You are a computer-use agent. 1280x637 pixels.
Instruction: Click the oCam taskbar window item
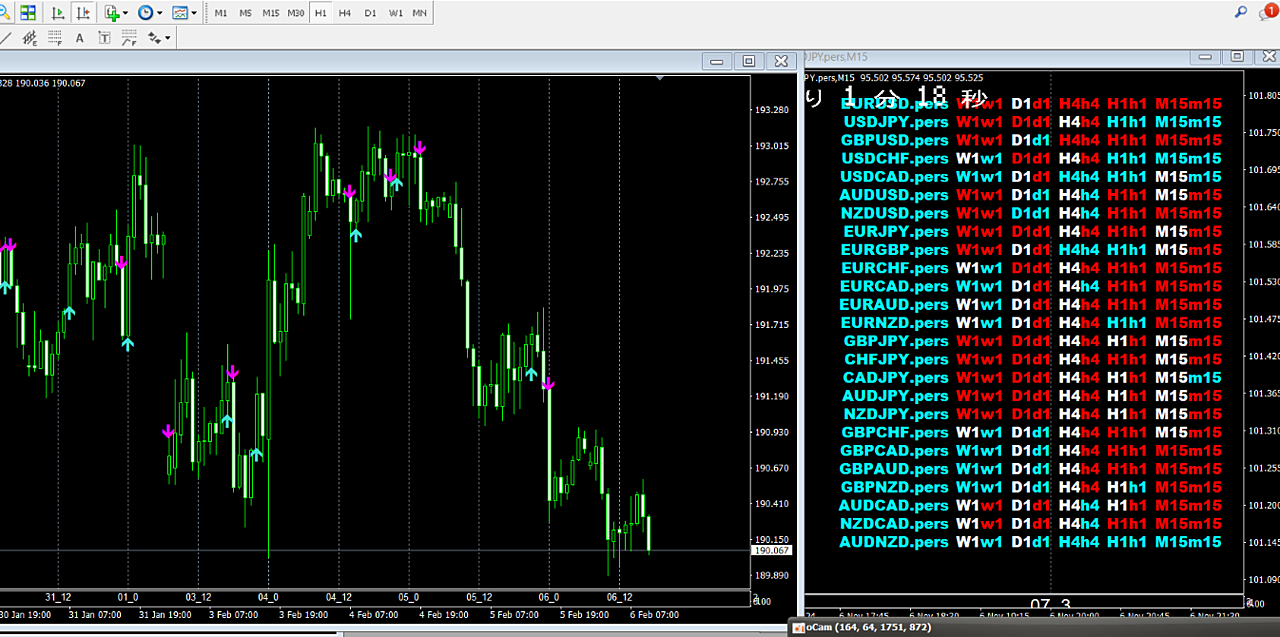point(861,627)
